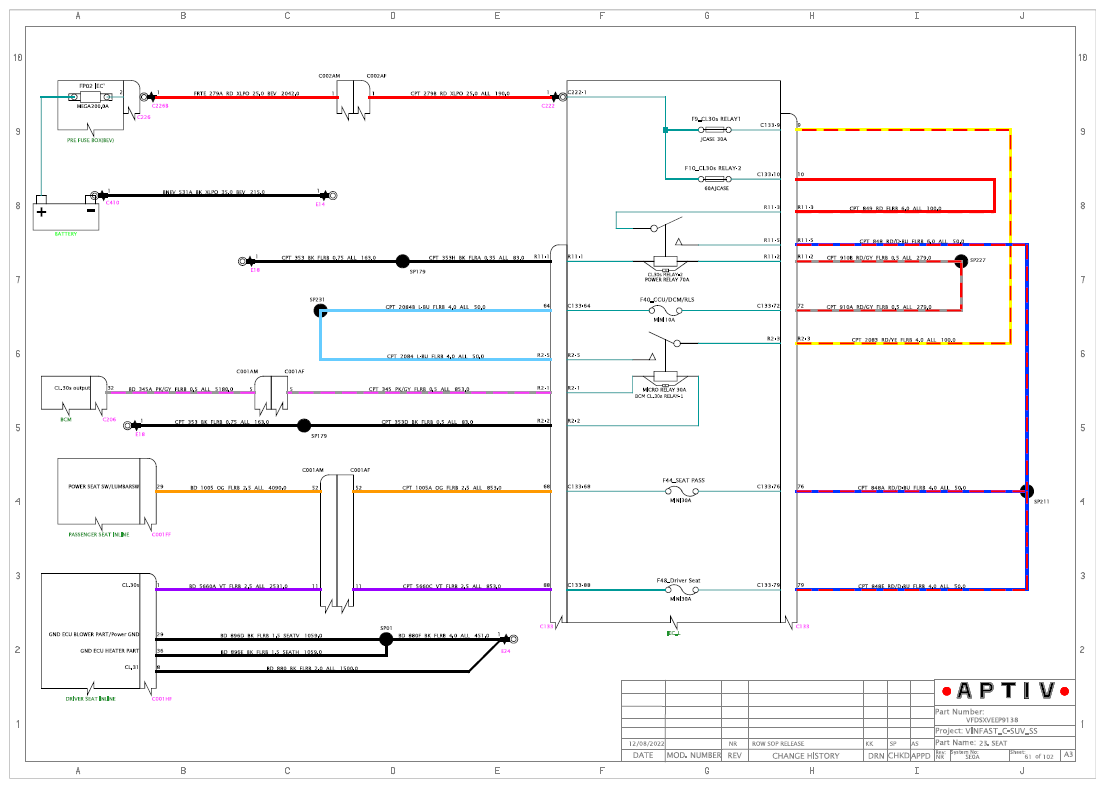Click the F9_CL30s RELAY1 fuse symbol
1105x788 pixels.
(x=714, y=130)
